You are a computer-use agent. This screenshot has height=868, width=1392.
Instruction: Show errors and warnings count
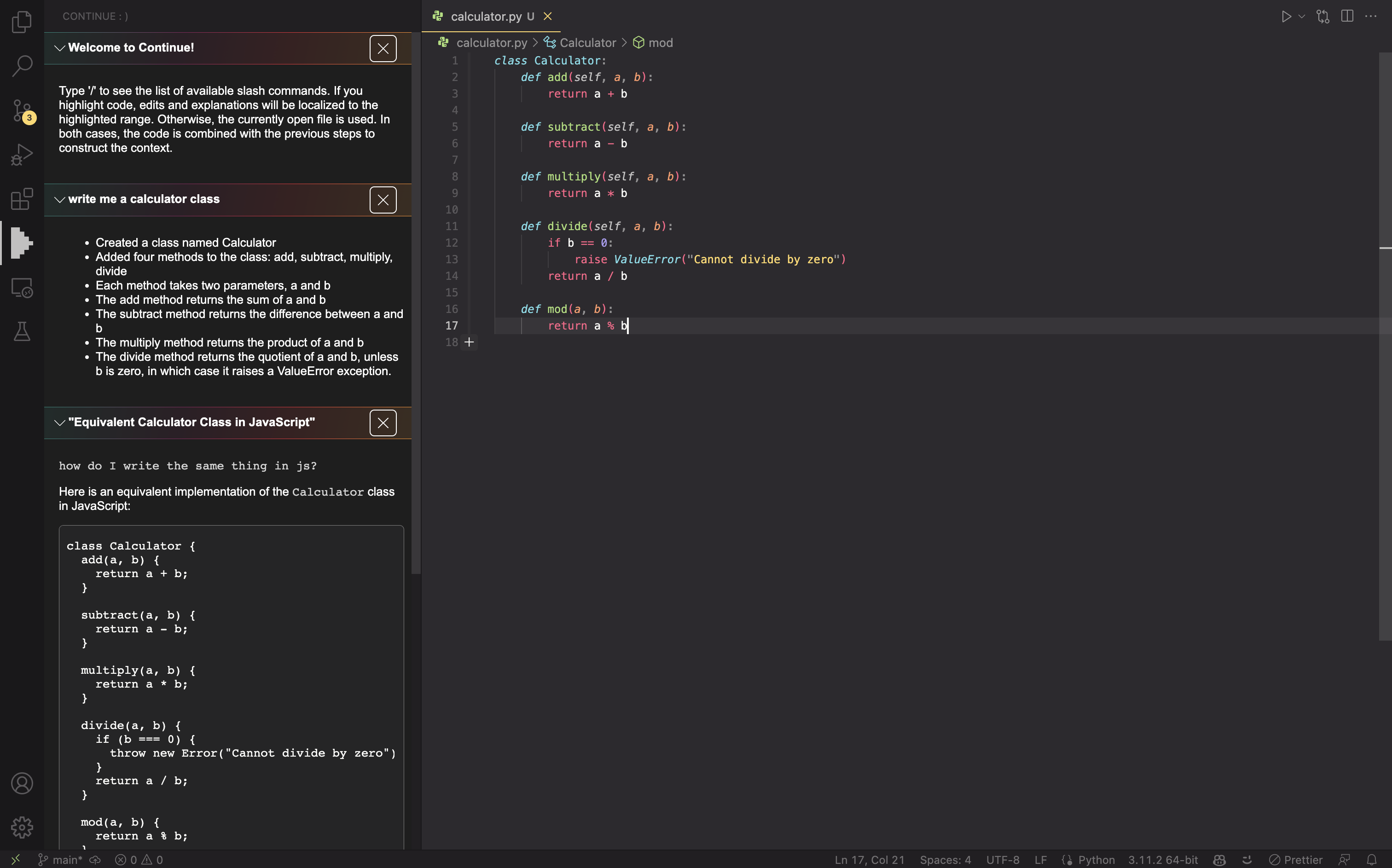click(139, 859)
